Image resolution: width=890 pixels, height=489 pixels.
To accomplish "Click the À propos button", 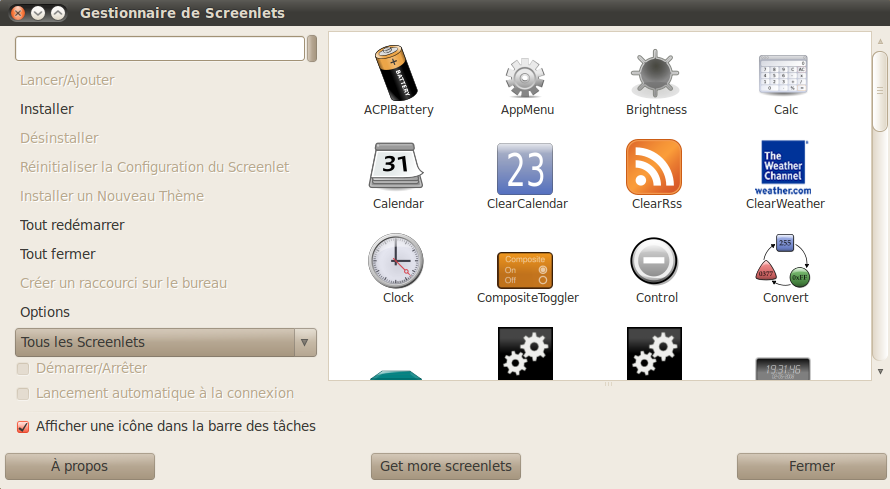I will [80, 466].
